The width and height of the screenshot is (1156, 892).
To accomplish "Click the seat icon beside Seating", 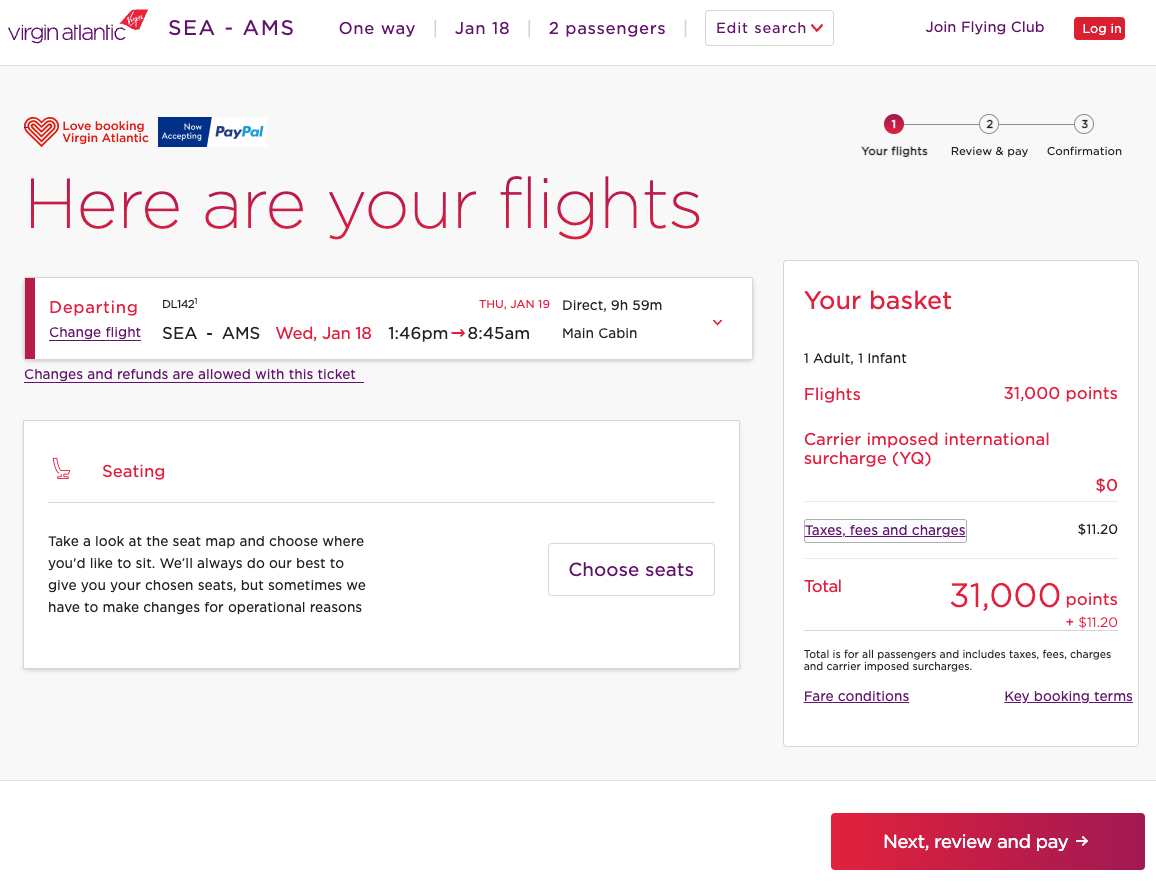I will (x=62, y=470).
